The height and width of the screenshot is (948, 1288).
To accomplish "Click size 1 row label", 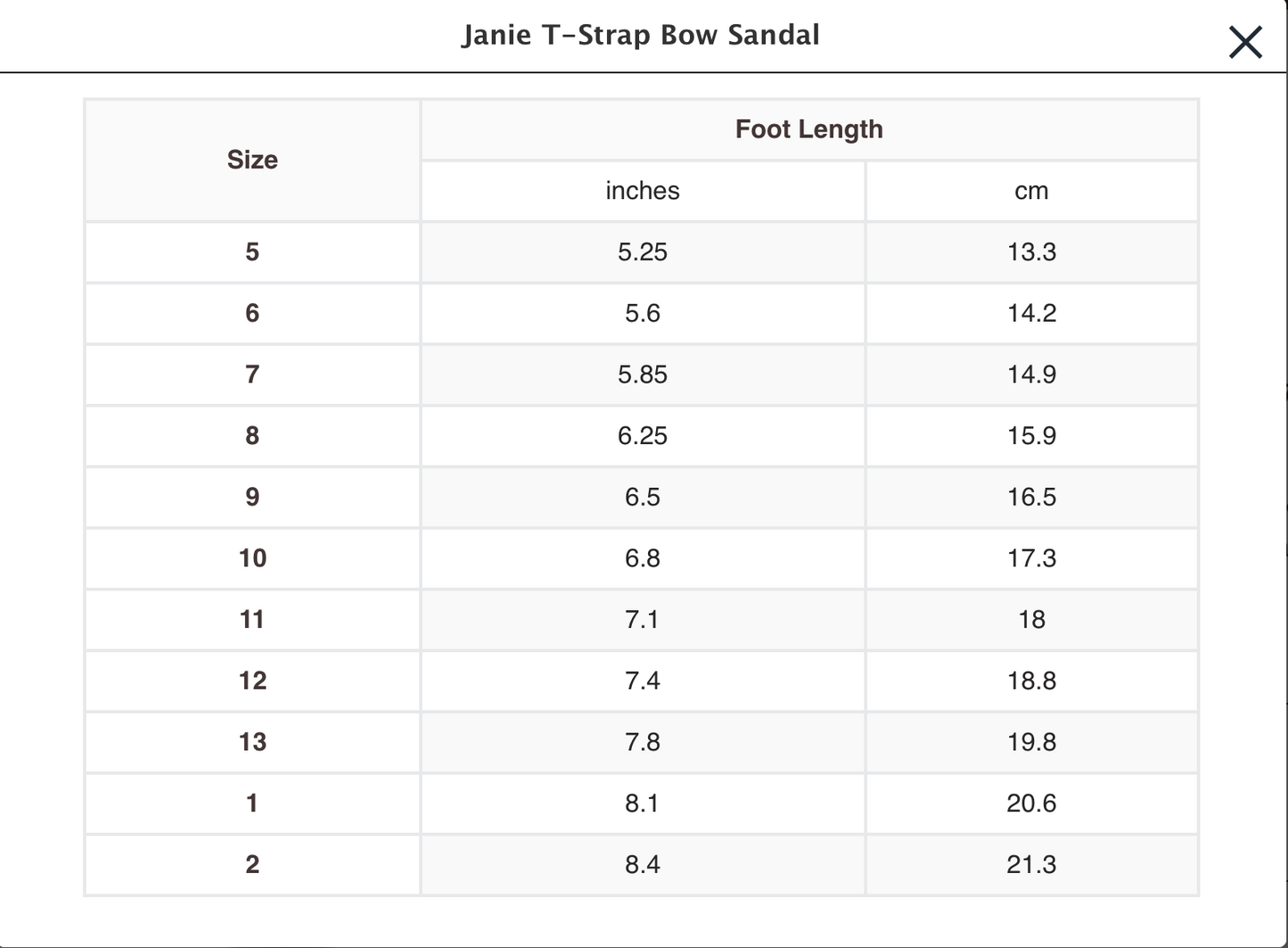I will pos(252,804).
